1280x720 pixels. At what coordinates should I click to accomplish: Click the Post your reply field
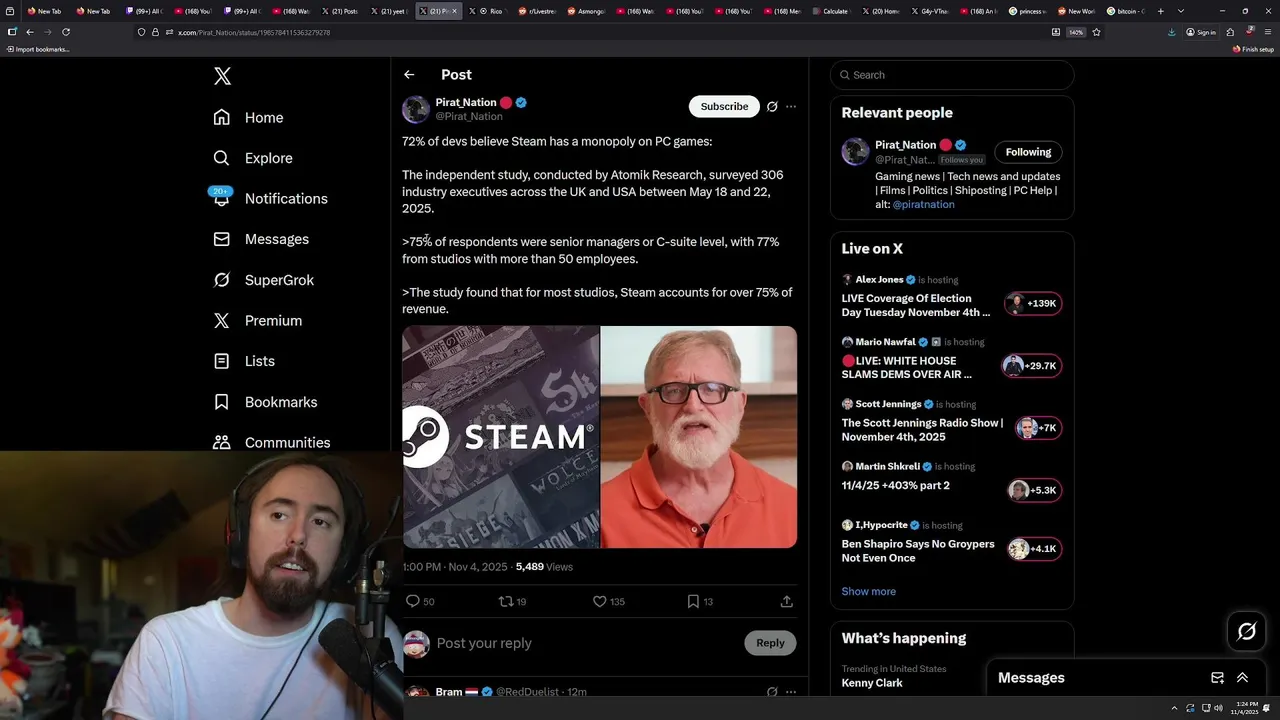pos(585,643)
